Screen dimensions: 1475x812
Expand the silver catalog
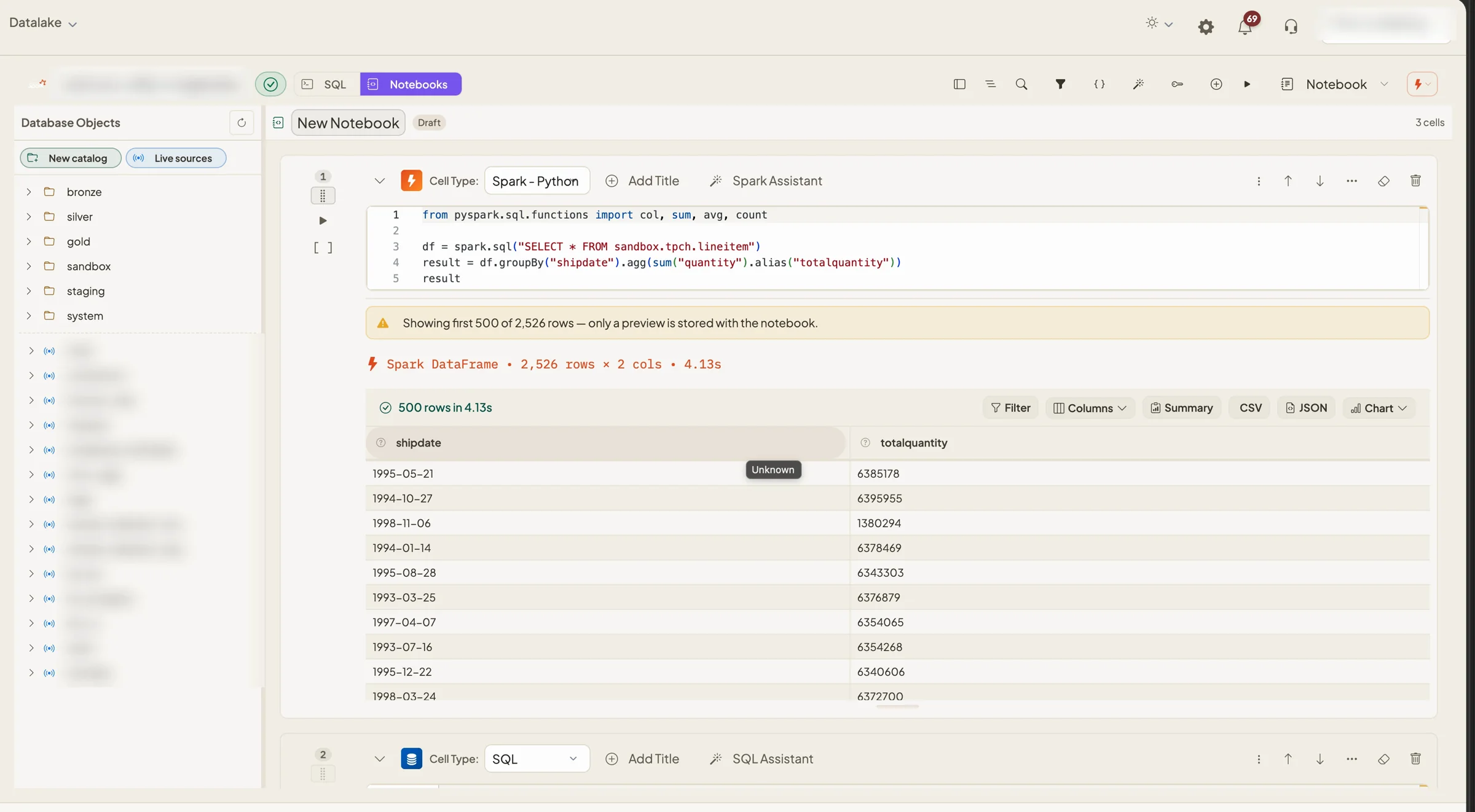(28, 216)
